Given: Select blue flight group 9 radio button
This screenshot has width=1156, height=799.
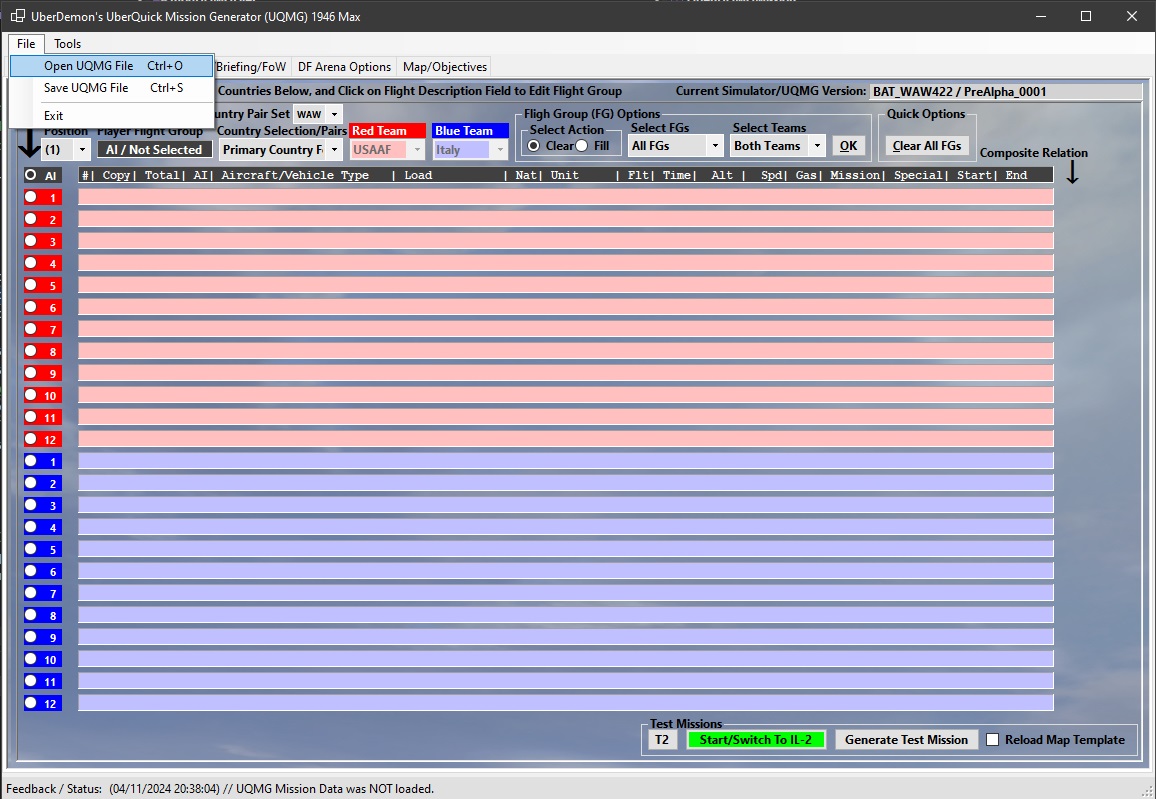Looking at the screenshot, I should coord(30,637).
